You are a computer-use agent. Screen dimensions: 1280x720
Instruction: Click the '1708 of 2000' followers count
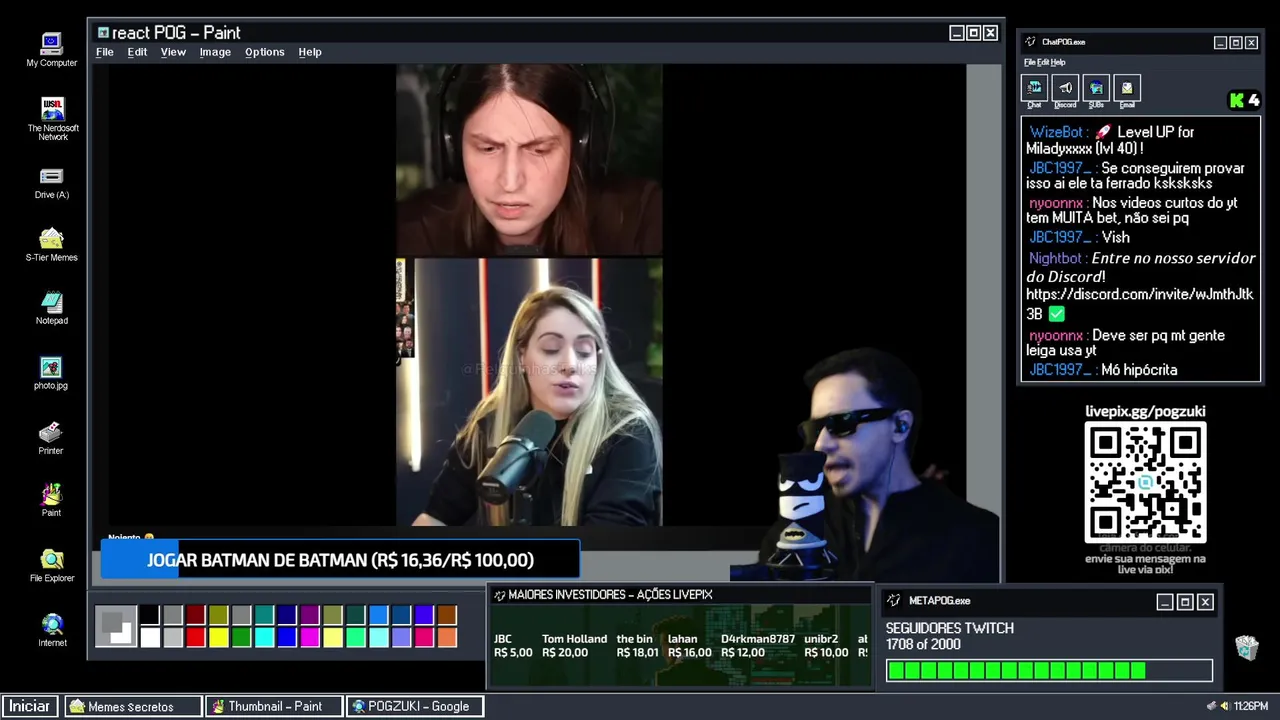click(923, 645)
